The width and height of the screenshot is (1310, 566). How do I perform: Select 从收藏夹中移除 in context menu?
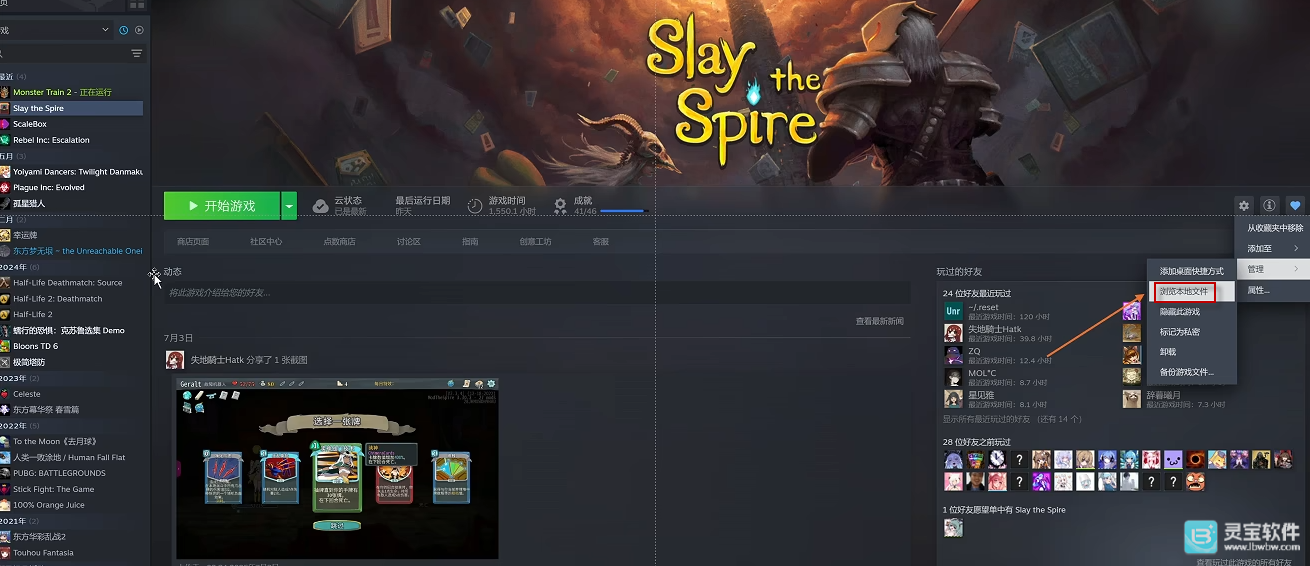point(1274,228)
